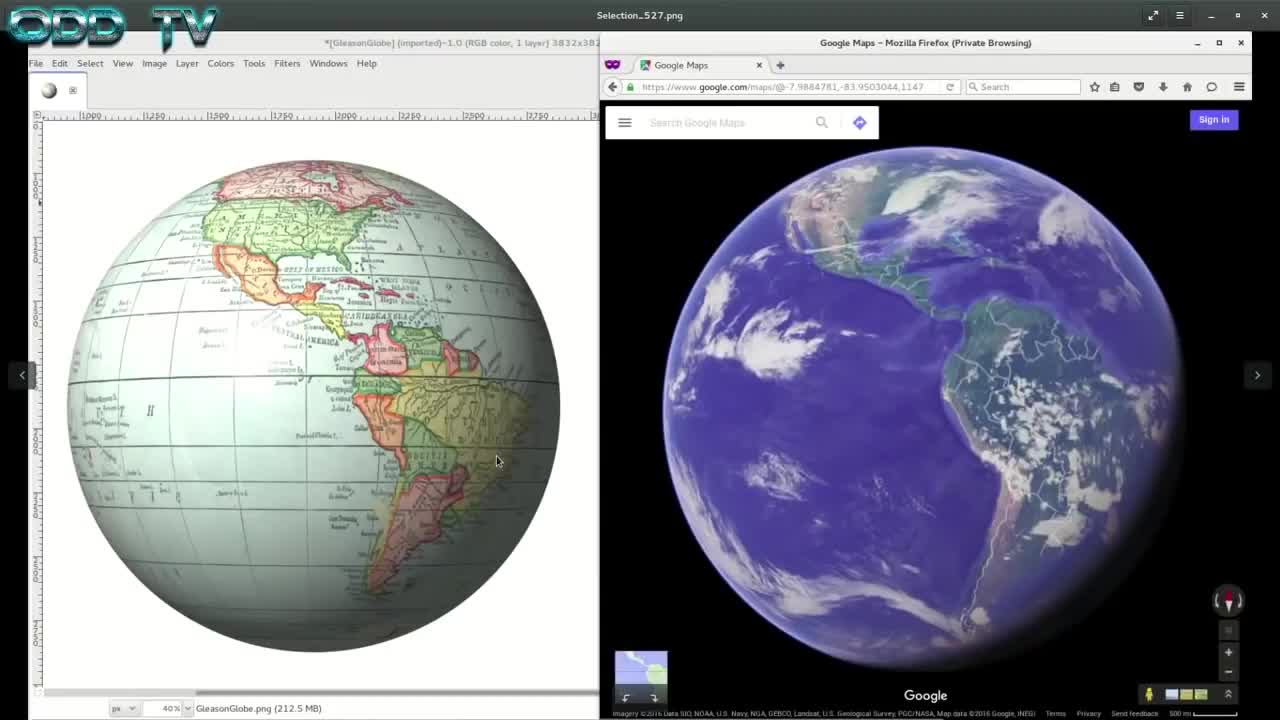Click the chat bubble icon in Firefox toolbar

pos(1211,87)
